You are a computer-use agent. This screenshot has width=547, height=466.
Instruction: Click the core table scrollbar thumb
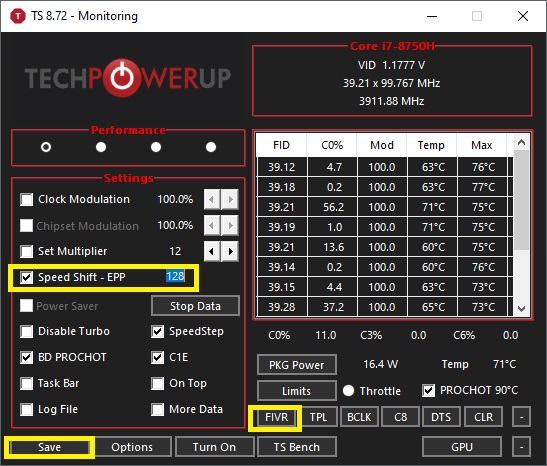(522, 200)
